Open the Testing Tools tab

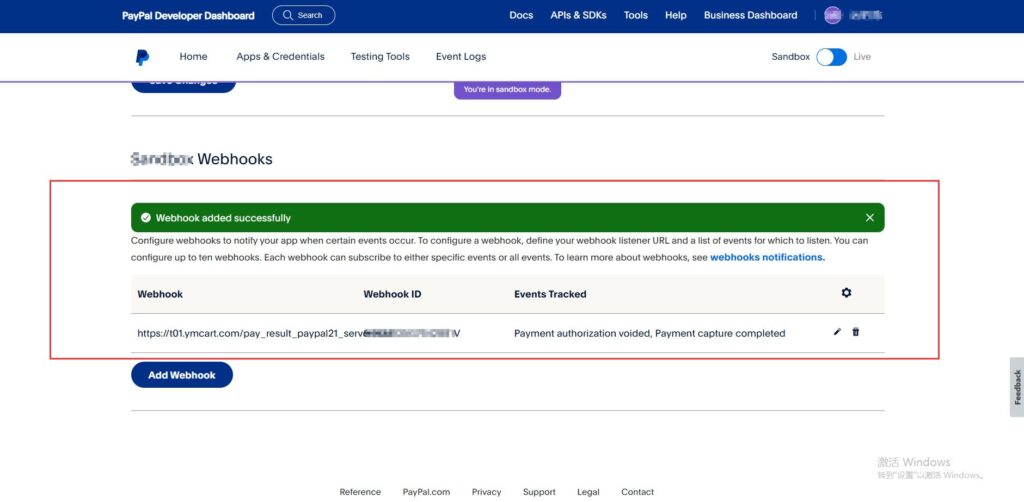[380, 57]
